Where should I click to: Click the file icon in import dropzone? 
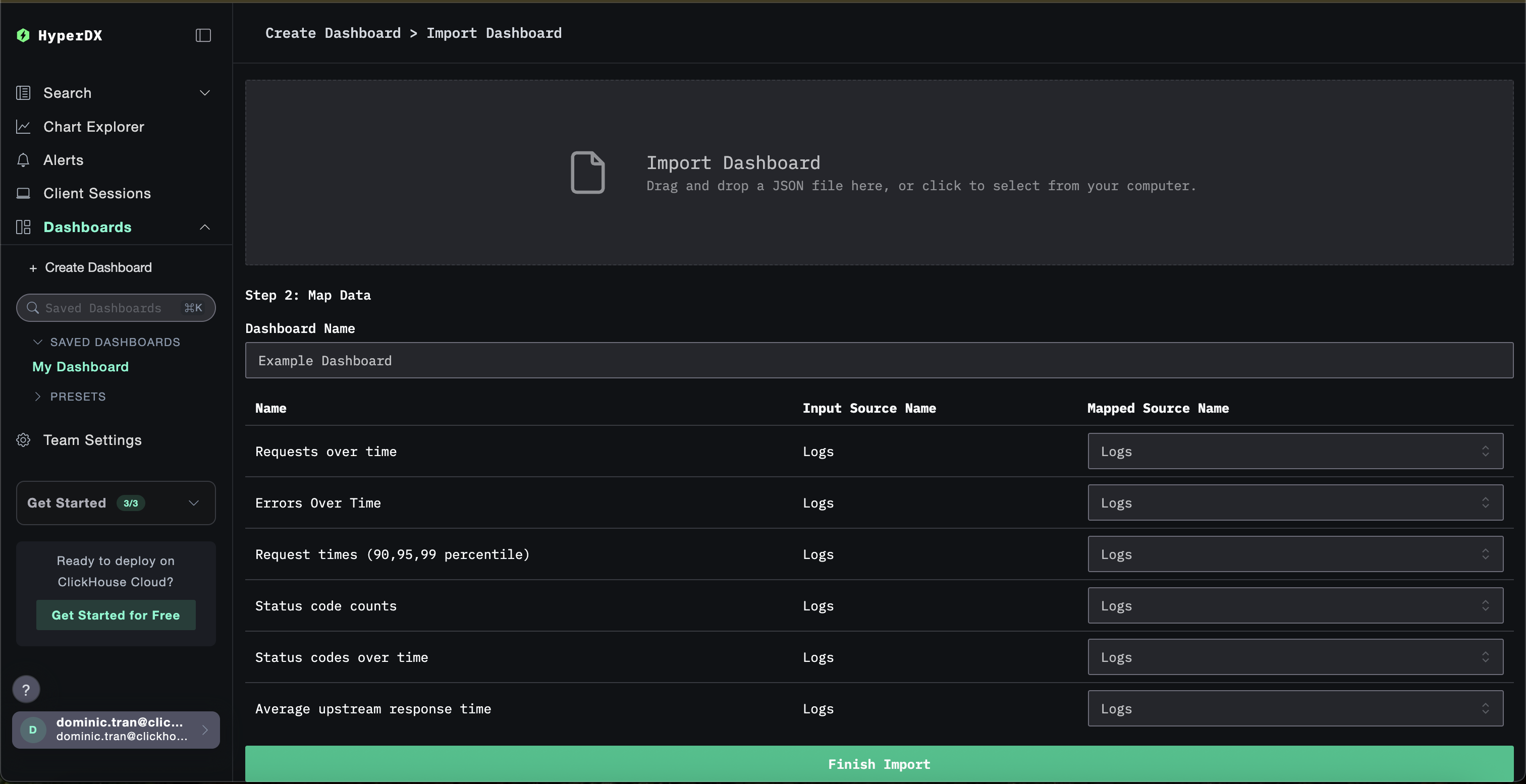click(587, 173)
